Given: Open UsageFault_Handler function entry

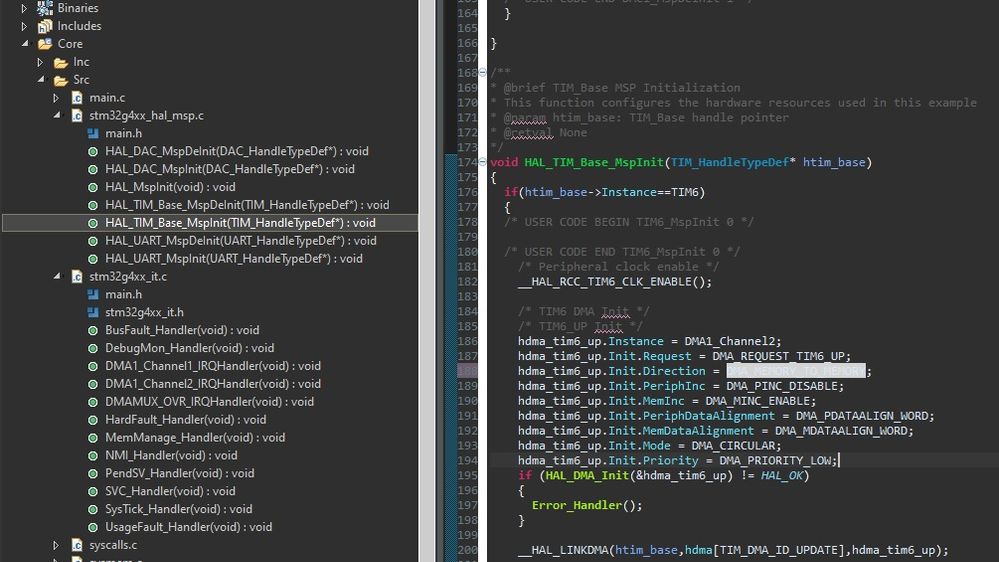Looking at the screenshot, I should click(x=189, y=527).
